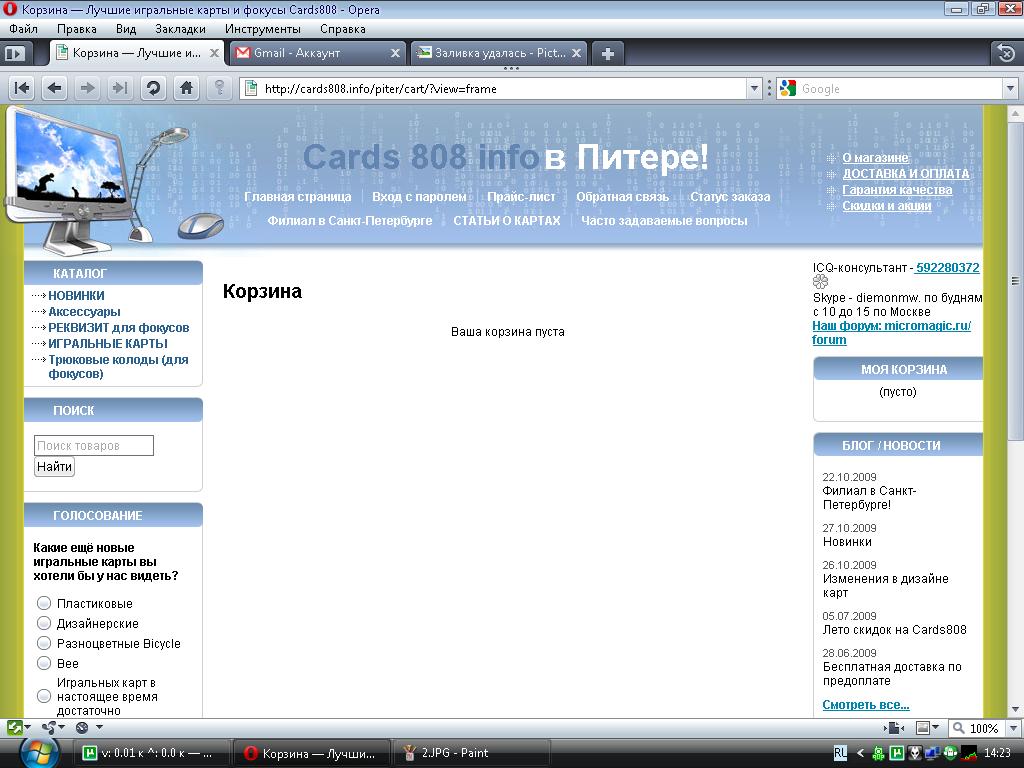Open a new tab with plus button

(x=607, y=54)
